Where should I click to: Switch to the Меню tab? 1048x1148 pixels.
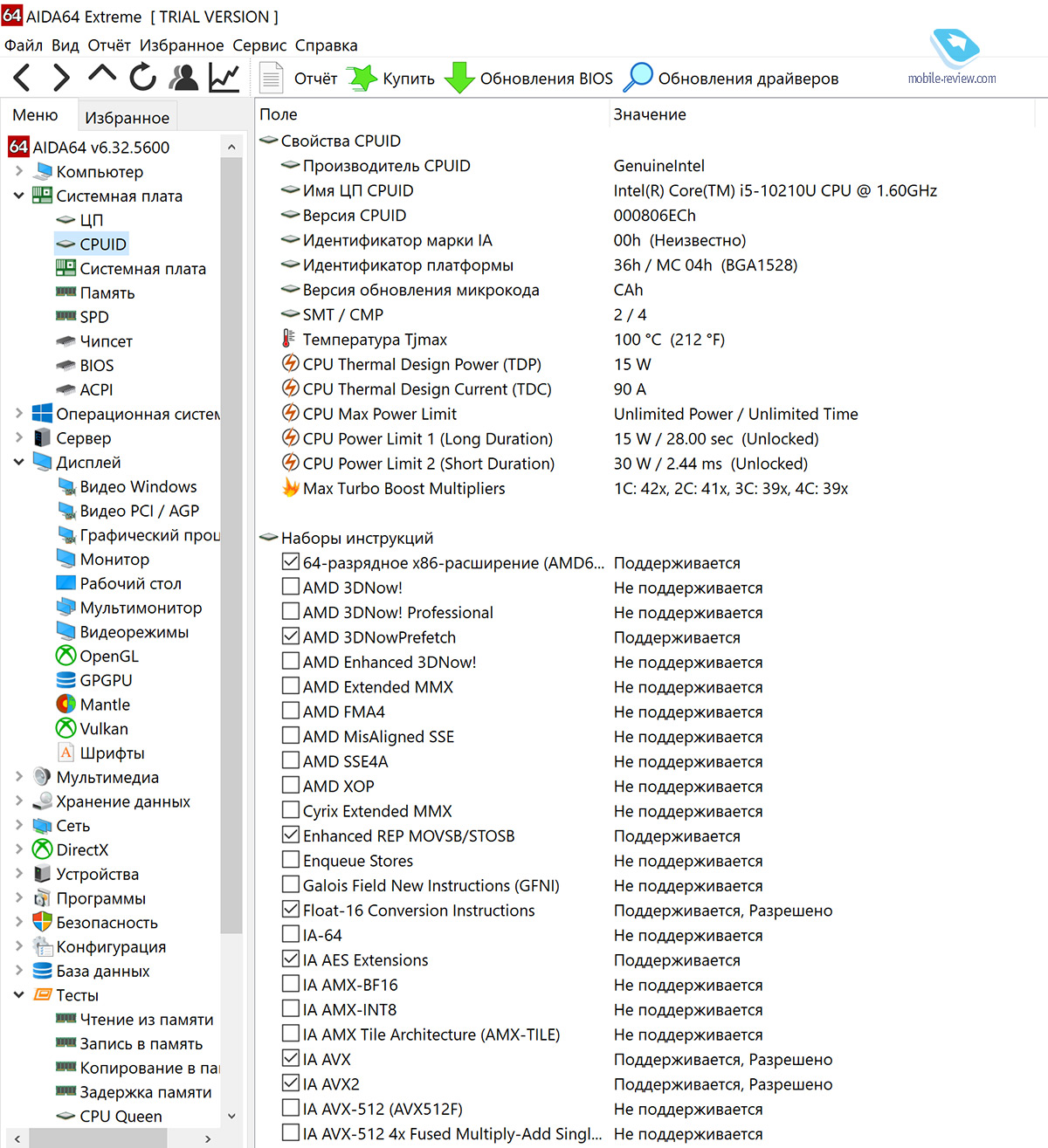[36, 115]
